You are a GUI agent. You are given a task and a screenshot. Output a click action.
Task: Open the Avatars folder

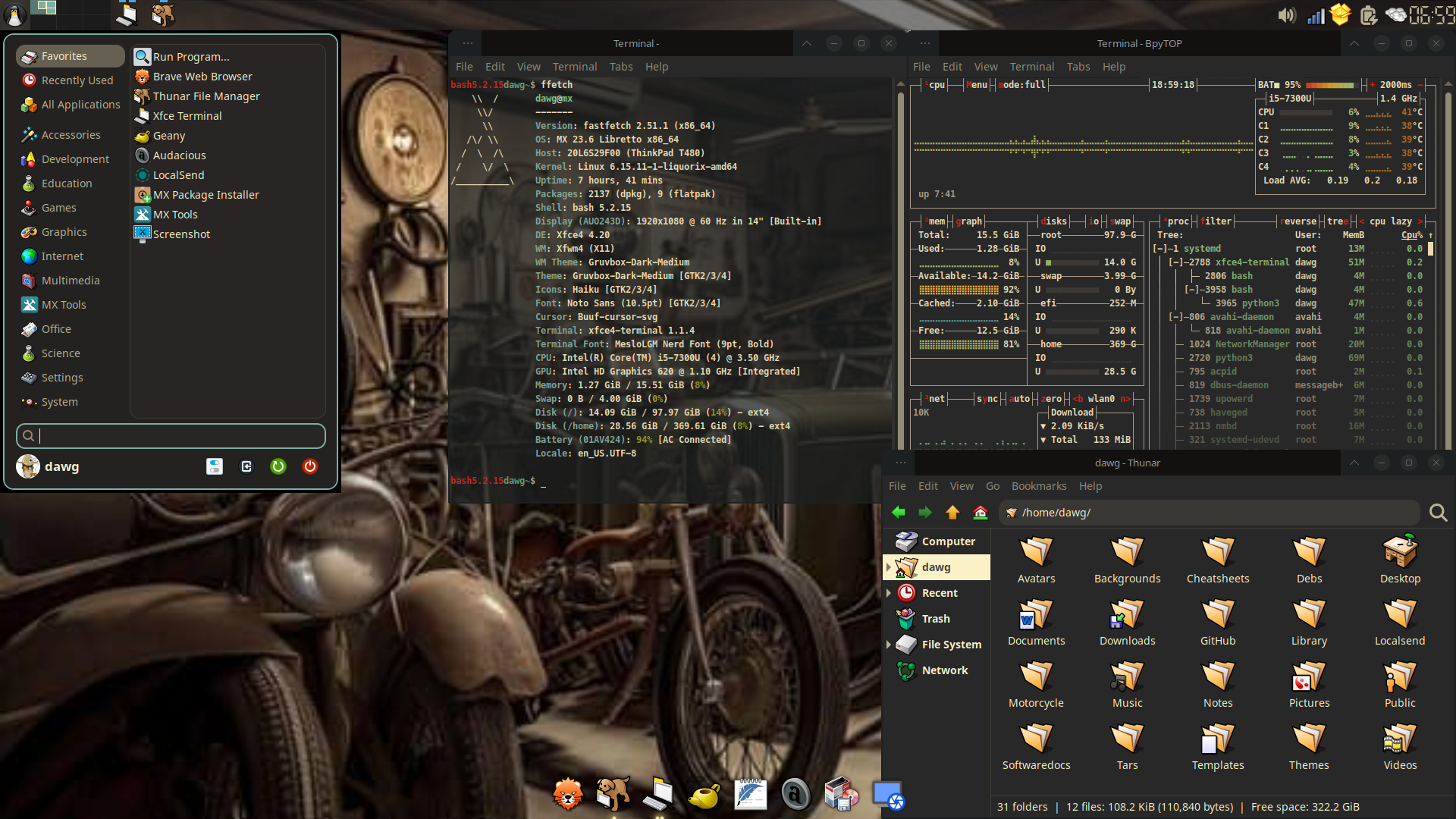click(x=1036, y=560)
